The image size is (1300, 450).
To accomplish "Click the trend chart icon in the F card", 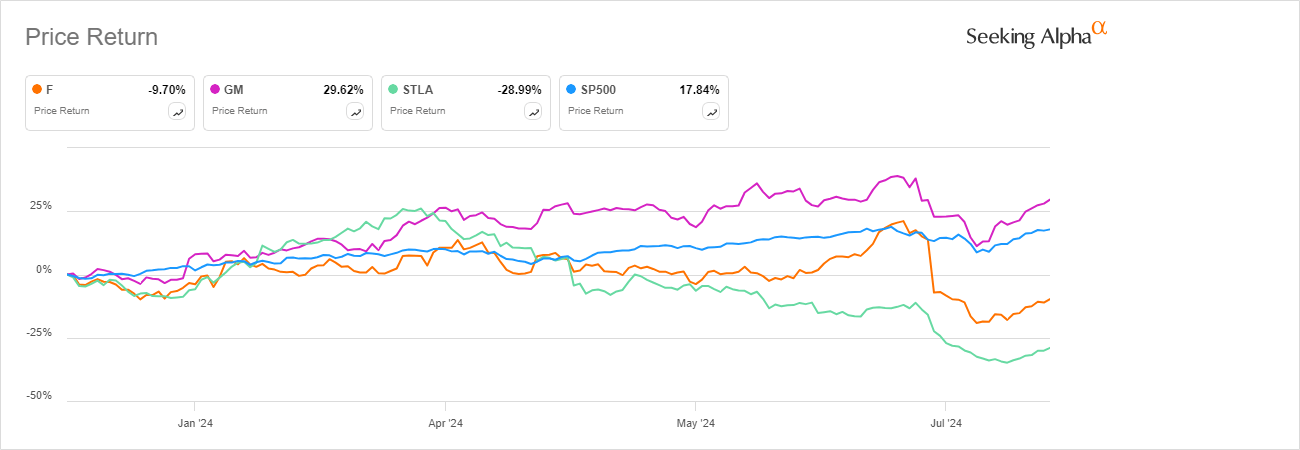I will [178, 112].
